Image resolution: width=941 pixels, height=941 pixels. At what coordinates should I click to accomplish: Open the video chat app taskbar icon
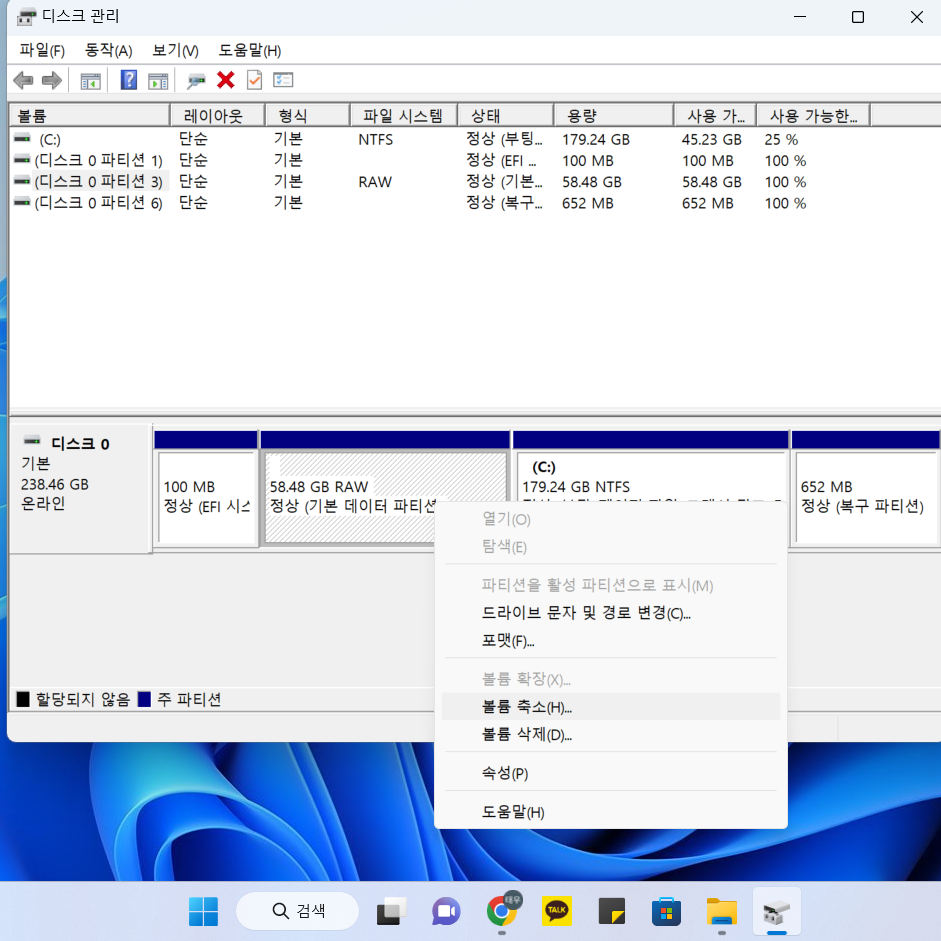(x=446, y=911)
